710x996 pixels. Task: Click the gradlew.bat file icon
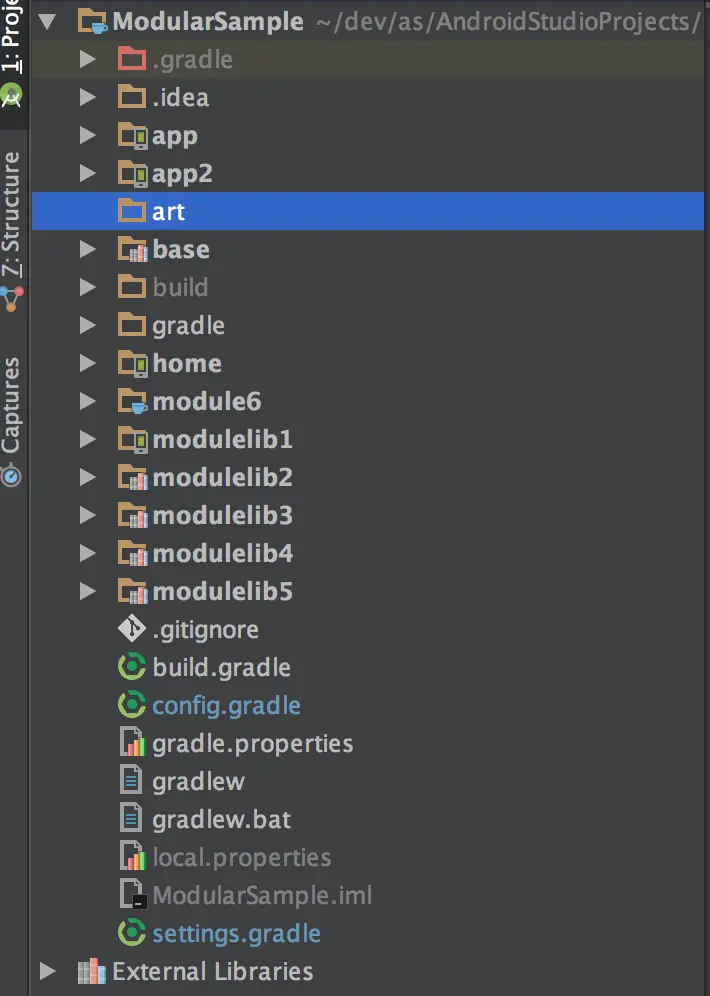tap(131, 818)
